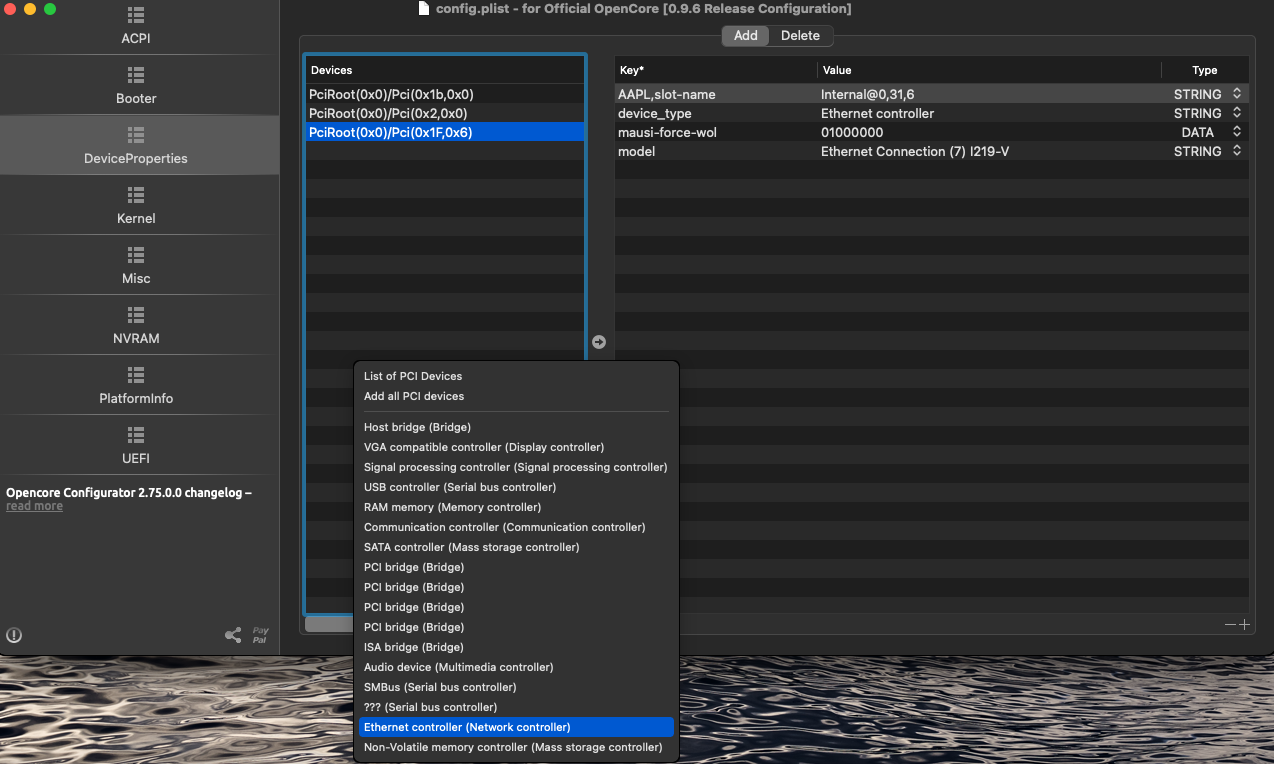Click the PayPal donate icon

[260, 635]
